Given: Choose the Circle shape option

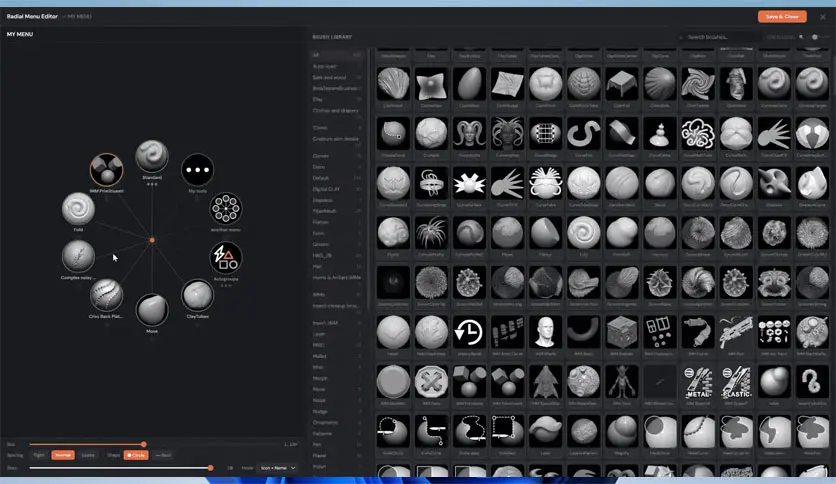Looking at the screenshot, I should 136,455.
